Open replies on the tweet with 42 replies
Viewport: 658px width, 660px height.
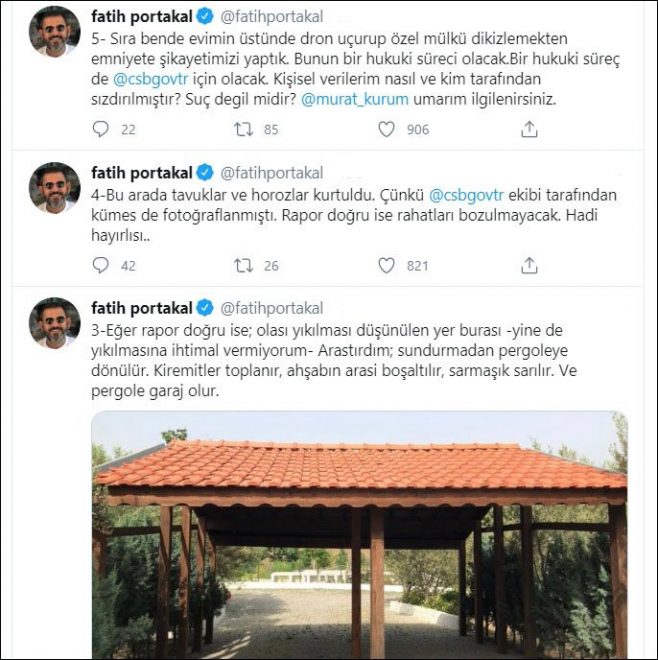[99, 265]
